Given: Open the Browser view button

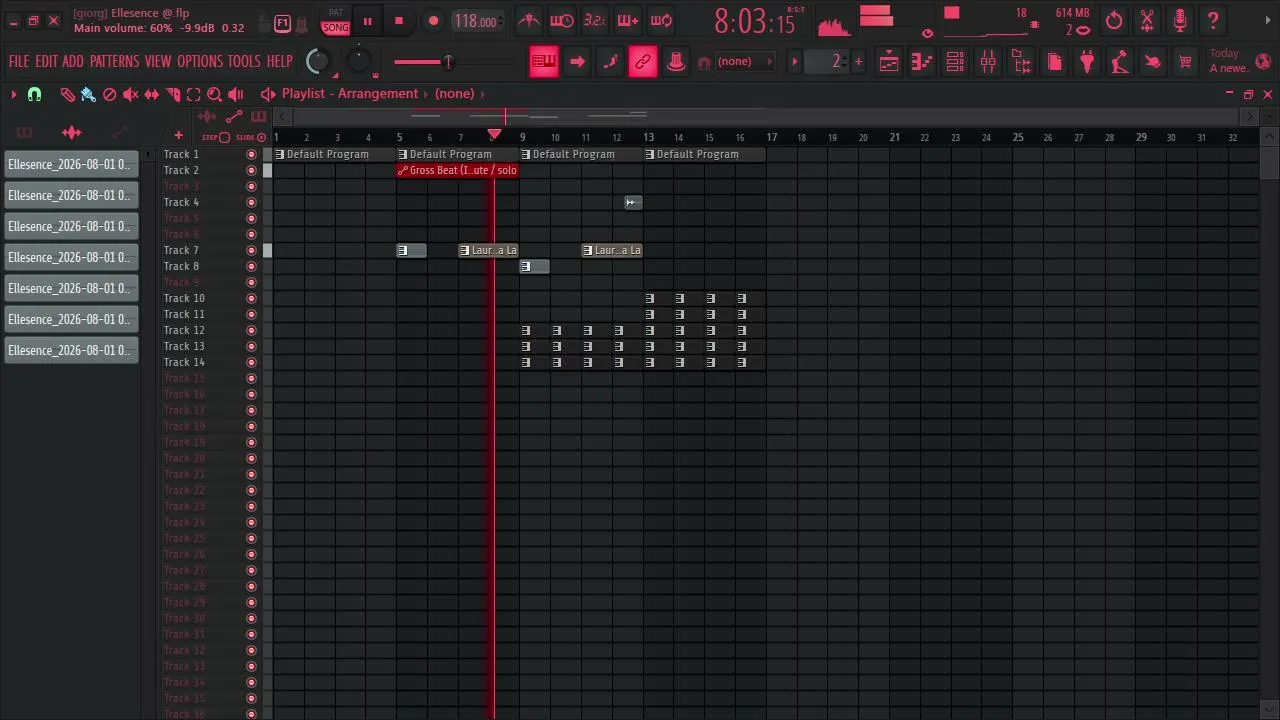Looking at the screenshot, I should (1021, 62).
